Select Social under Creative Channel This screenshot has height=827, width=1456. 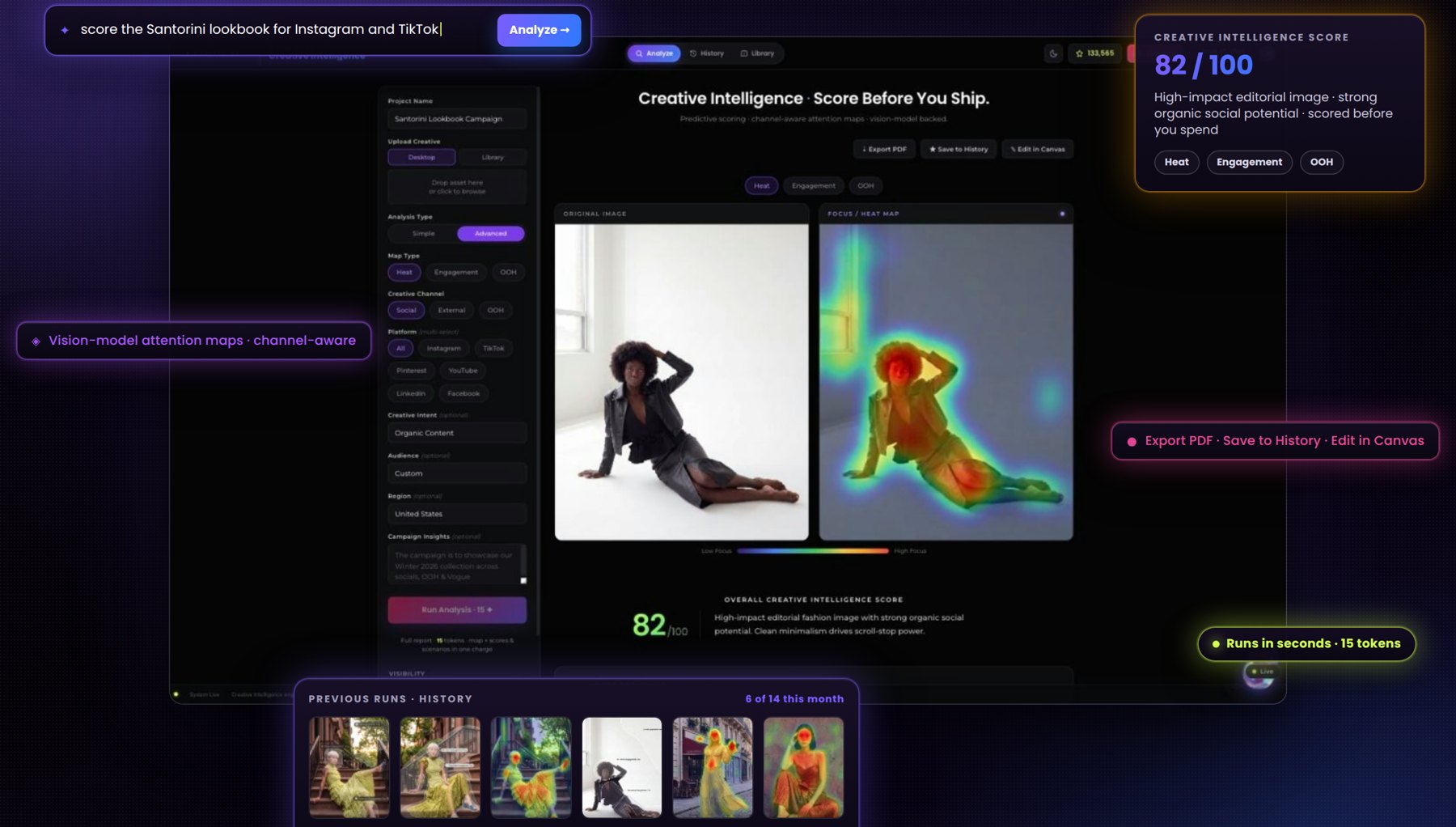click(406, 310)
